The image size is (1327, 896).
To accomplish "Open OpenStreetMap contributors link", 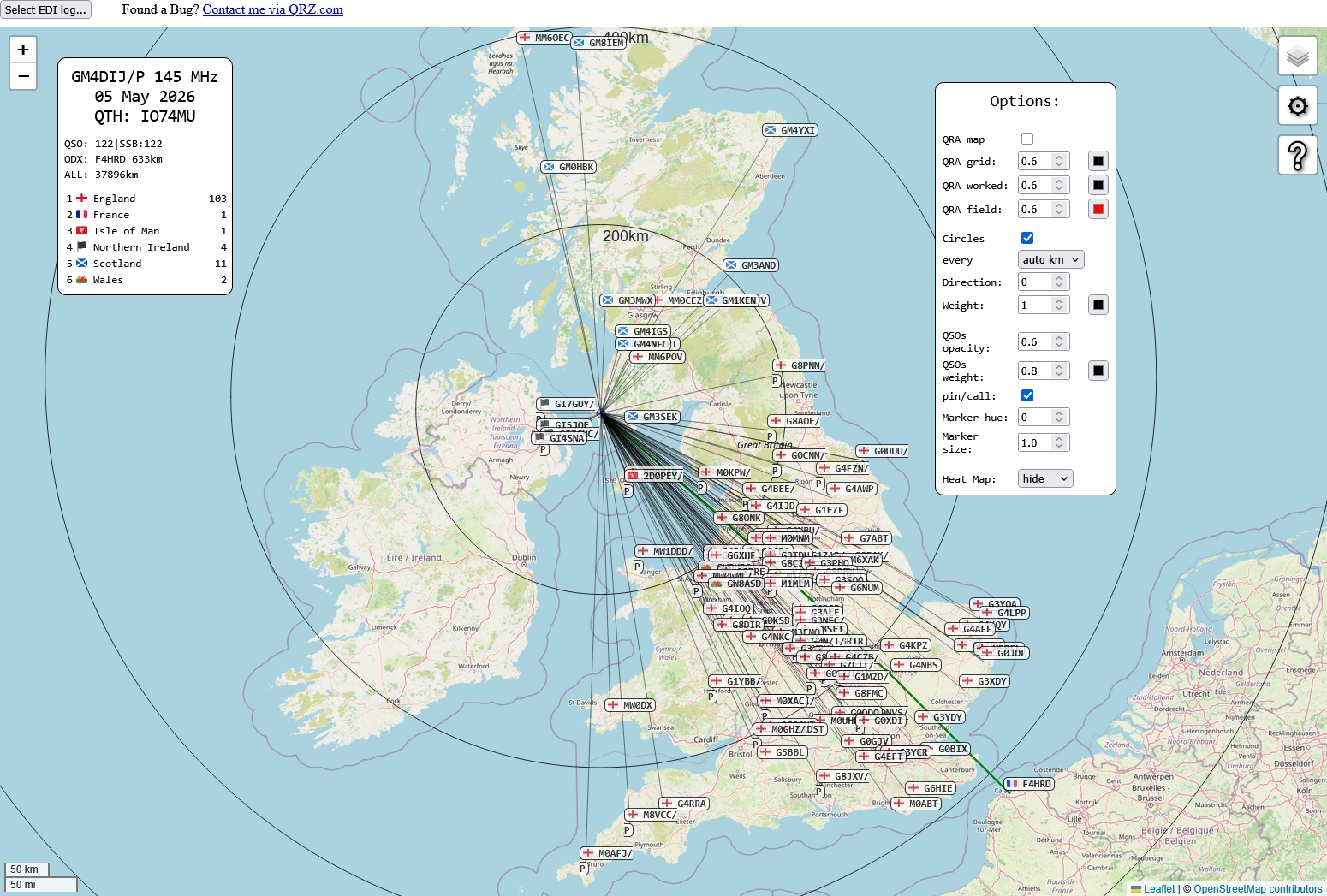I will coord(1259,888).
